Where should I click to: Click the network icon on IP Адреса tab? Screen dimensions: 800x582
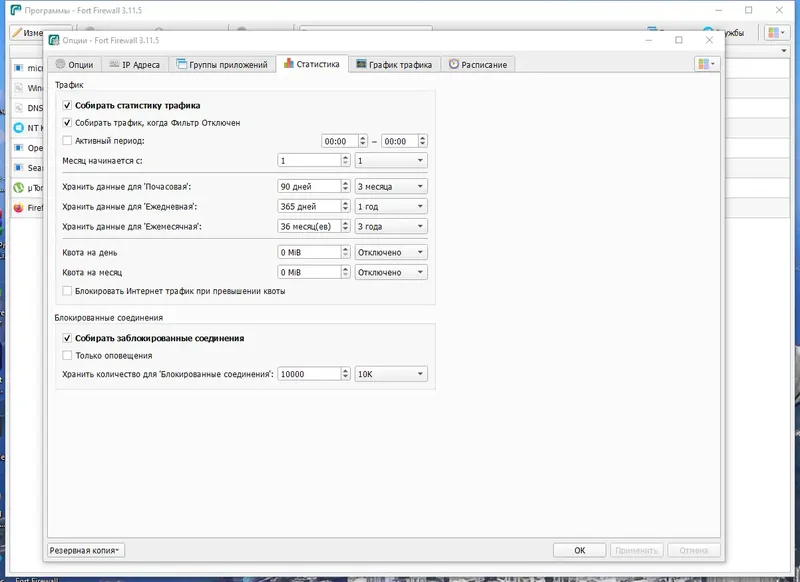(114, 64)
